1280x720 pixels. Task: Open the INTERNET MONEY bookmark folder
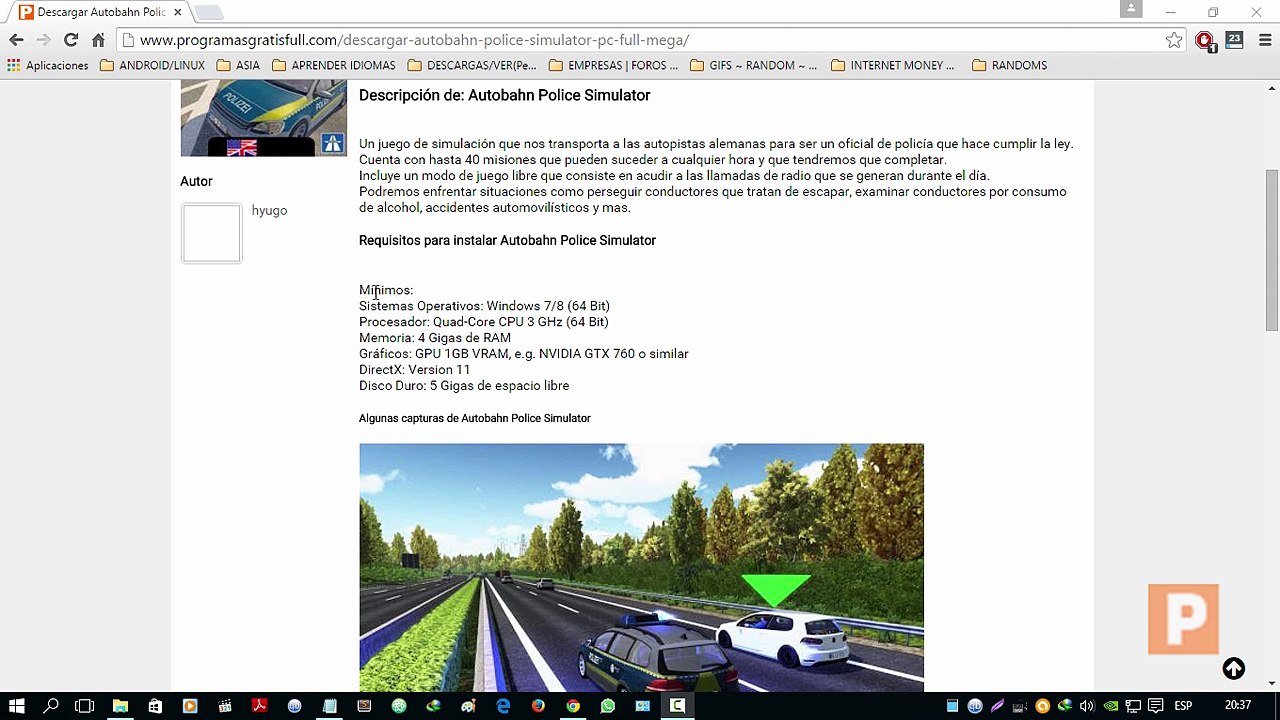[892, 65]
